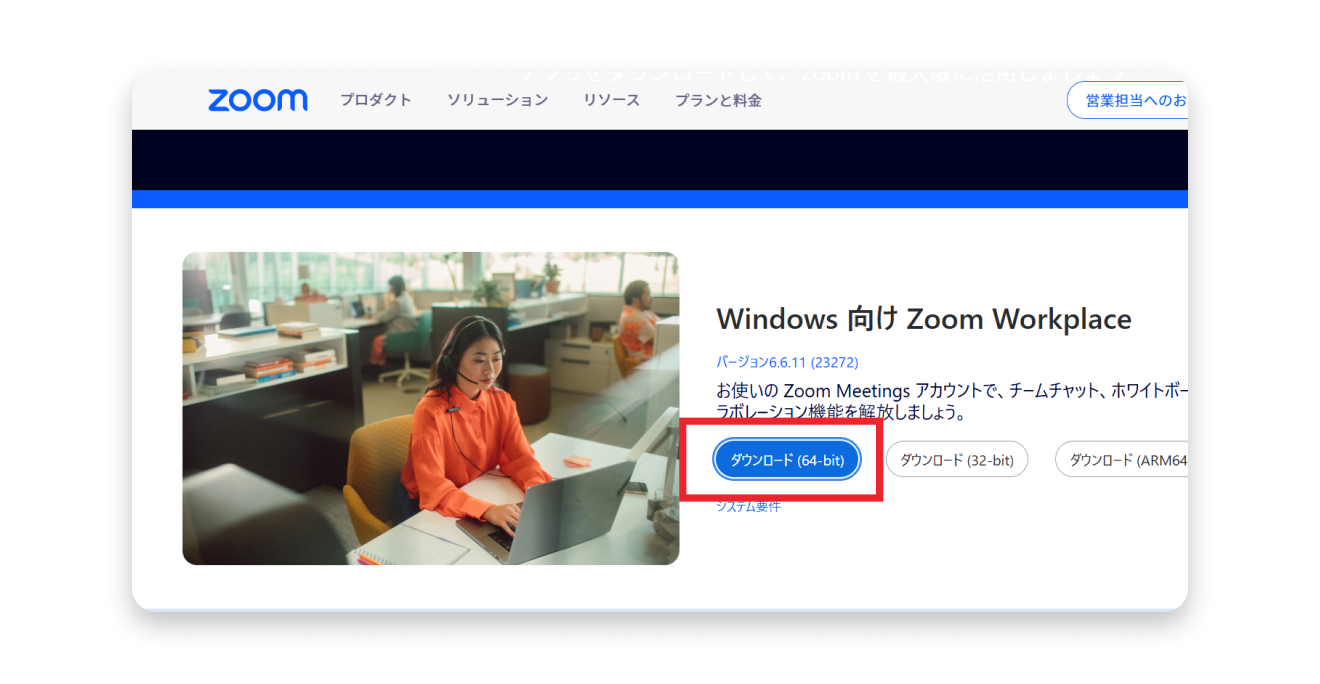
Task: Expand the リソース navigation menu
Action: [611, 100]
